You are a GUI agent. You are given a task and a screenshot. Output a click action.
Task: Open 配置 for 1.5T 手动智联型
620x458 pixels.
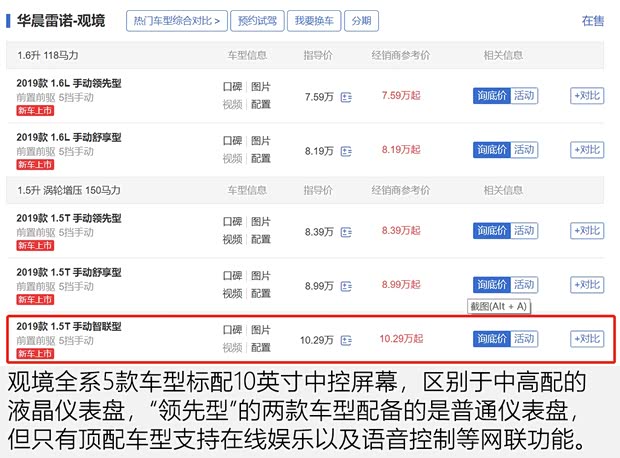pyautogui.click(x=261, y=348)
